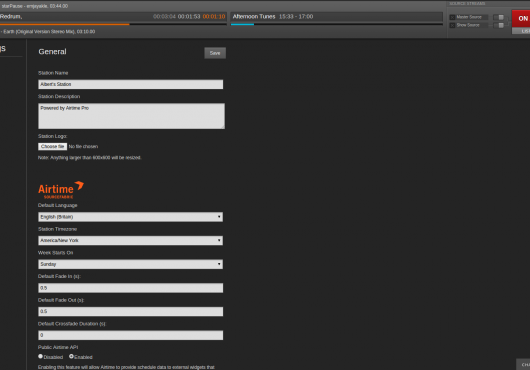Image resolution: width=530 pixels, height=370 pixels.
Task: Click into the Station Description textarea
Action: coord(131,116)
